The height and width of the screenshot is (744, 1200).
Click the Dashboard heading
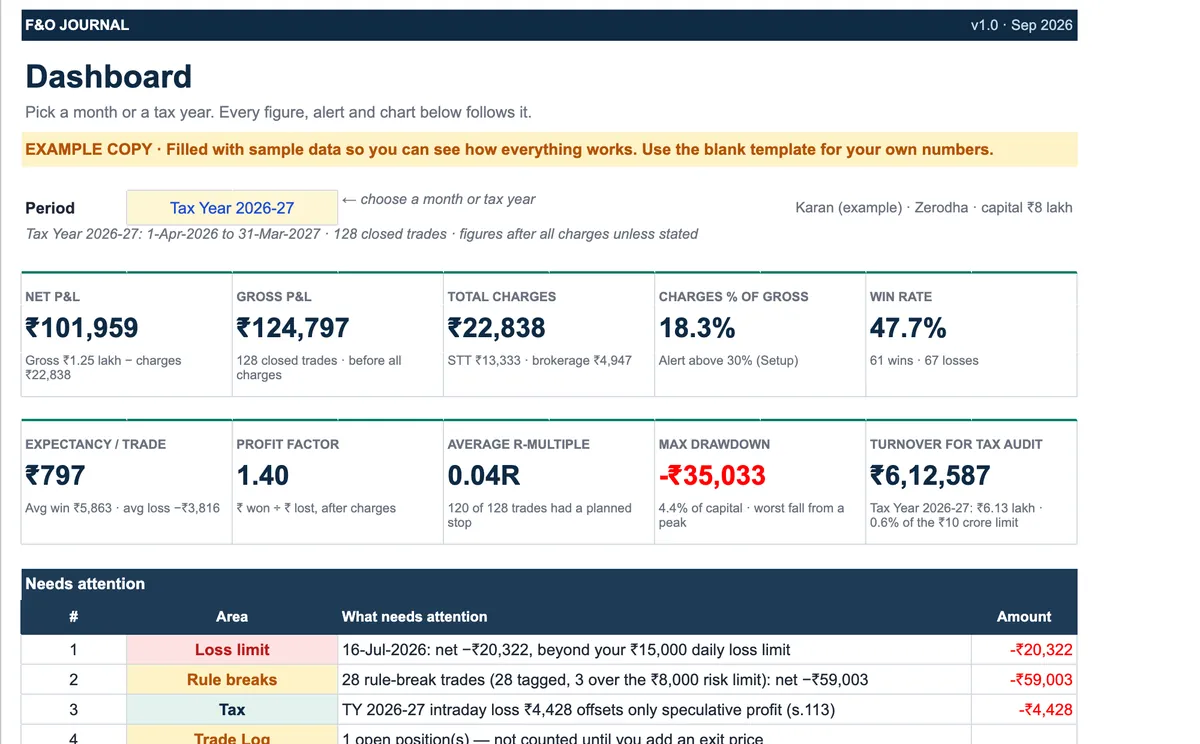(108, 76)
